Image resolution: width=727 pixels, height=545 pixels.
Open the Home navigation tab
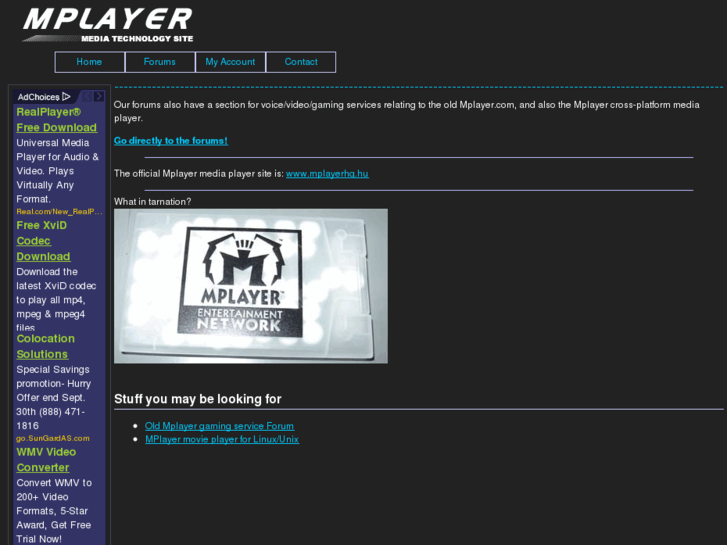tap(89, 62)
